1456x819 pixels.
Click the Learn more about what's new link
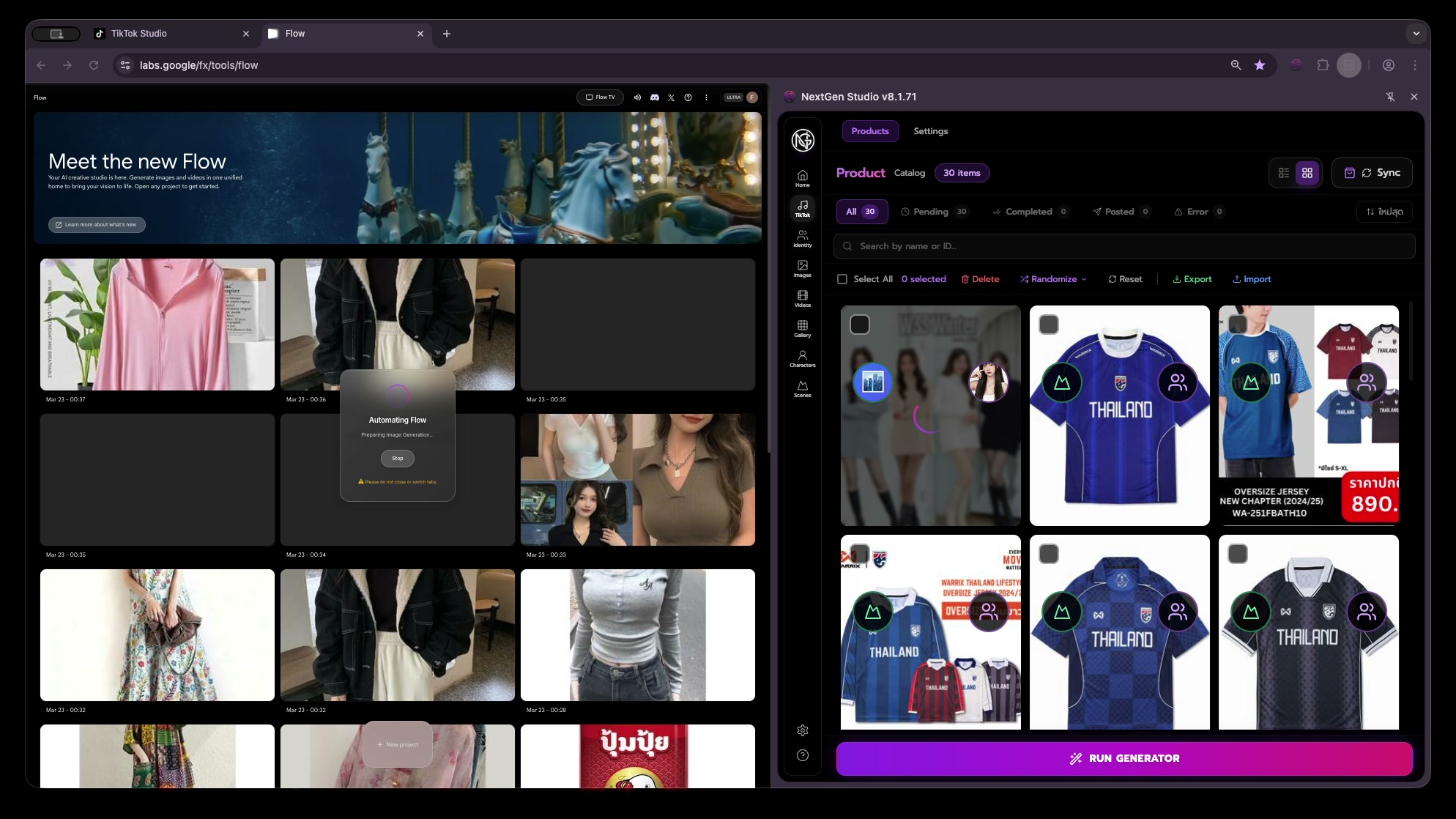(97, 225)
